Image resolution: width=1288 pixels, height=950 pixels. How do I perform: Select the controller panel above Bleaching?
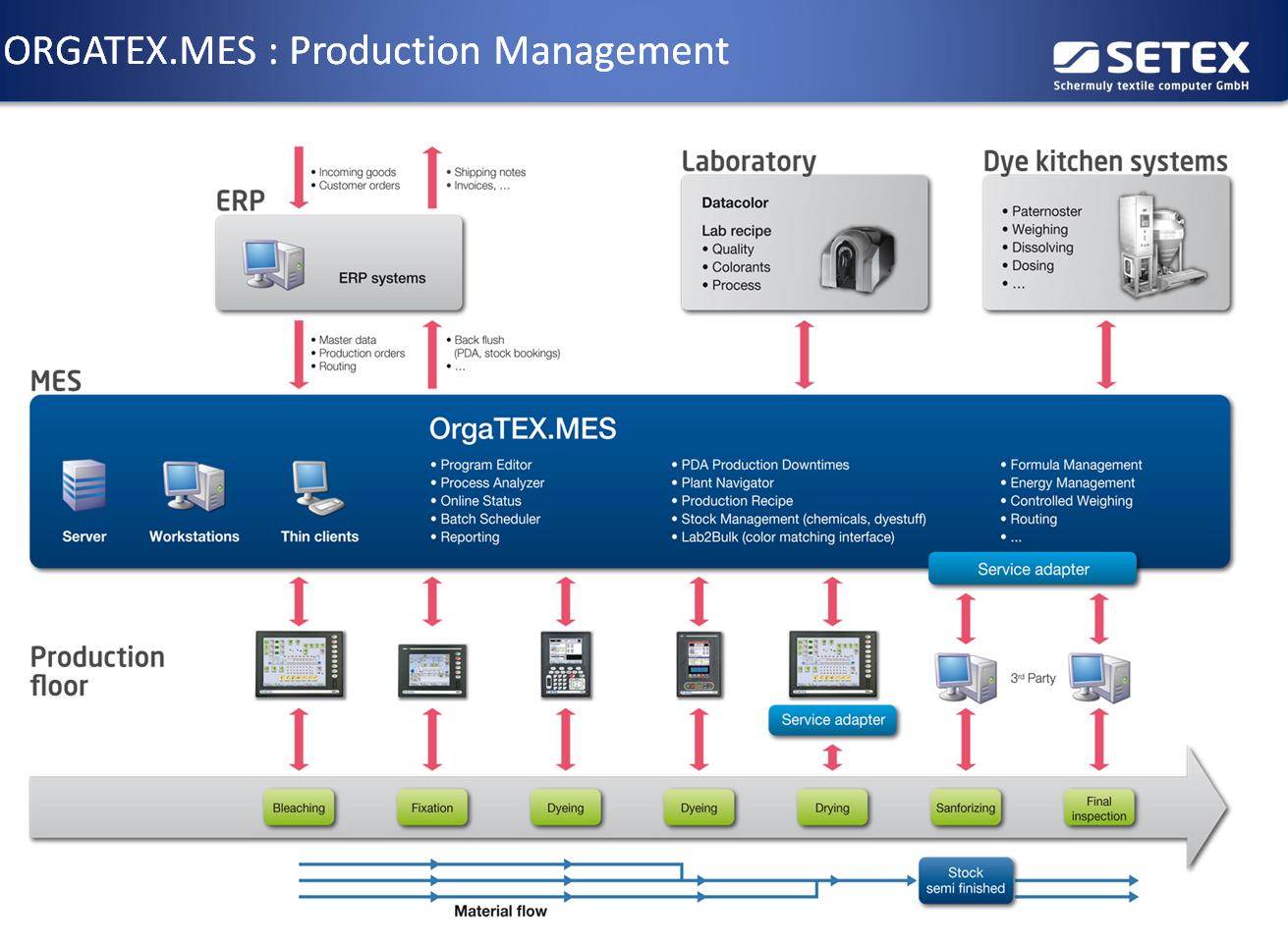point(300,665)
